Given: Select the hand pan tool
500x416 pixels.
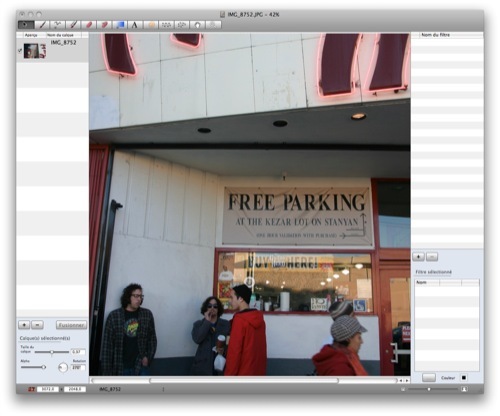Looking at the screenshot, I should [x=197, y=25].
